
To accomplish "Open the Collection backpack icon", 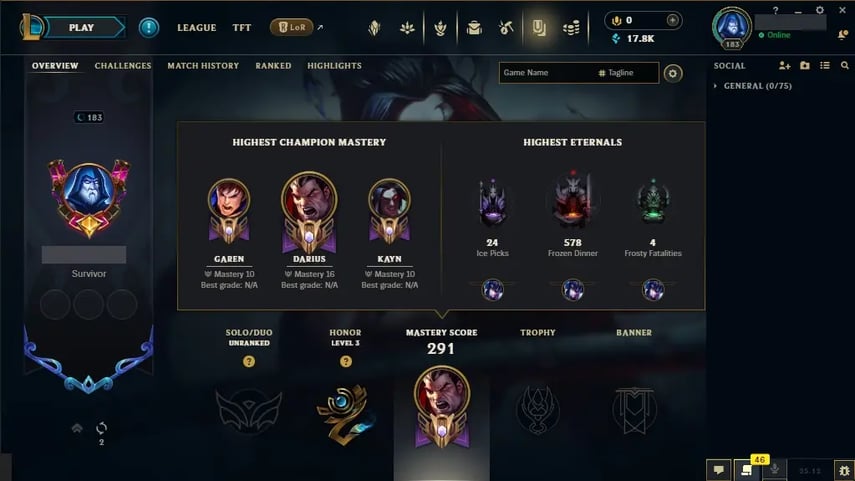I will 474,27.
